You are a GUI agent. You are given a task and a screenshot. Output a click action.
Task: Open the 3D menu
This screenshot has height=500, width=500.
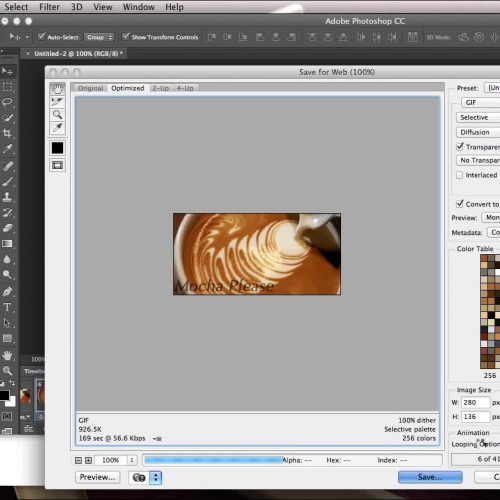click(x=77, y=7)
